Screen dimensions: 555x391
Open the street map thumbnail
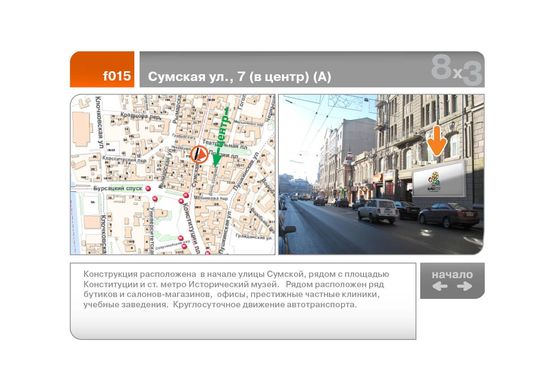click(173, 174)
